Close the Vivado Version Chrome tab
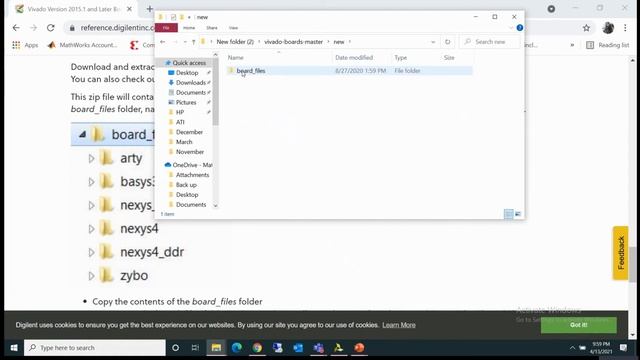The height and width of the screenshot is (360, 640). (129, 9)
